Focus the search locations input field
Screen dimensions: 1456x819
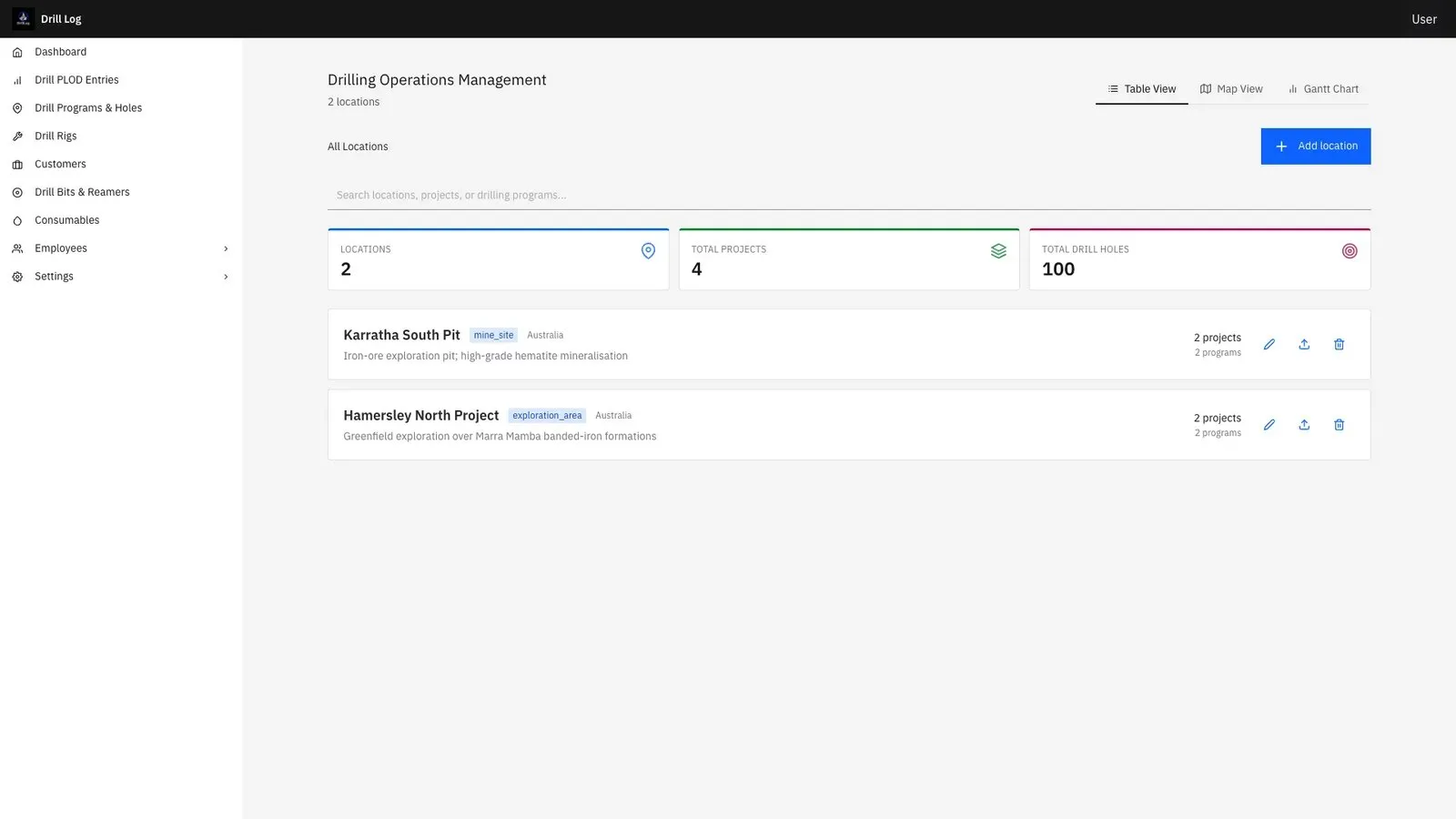coord(849,195)
